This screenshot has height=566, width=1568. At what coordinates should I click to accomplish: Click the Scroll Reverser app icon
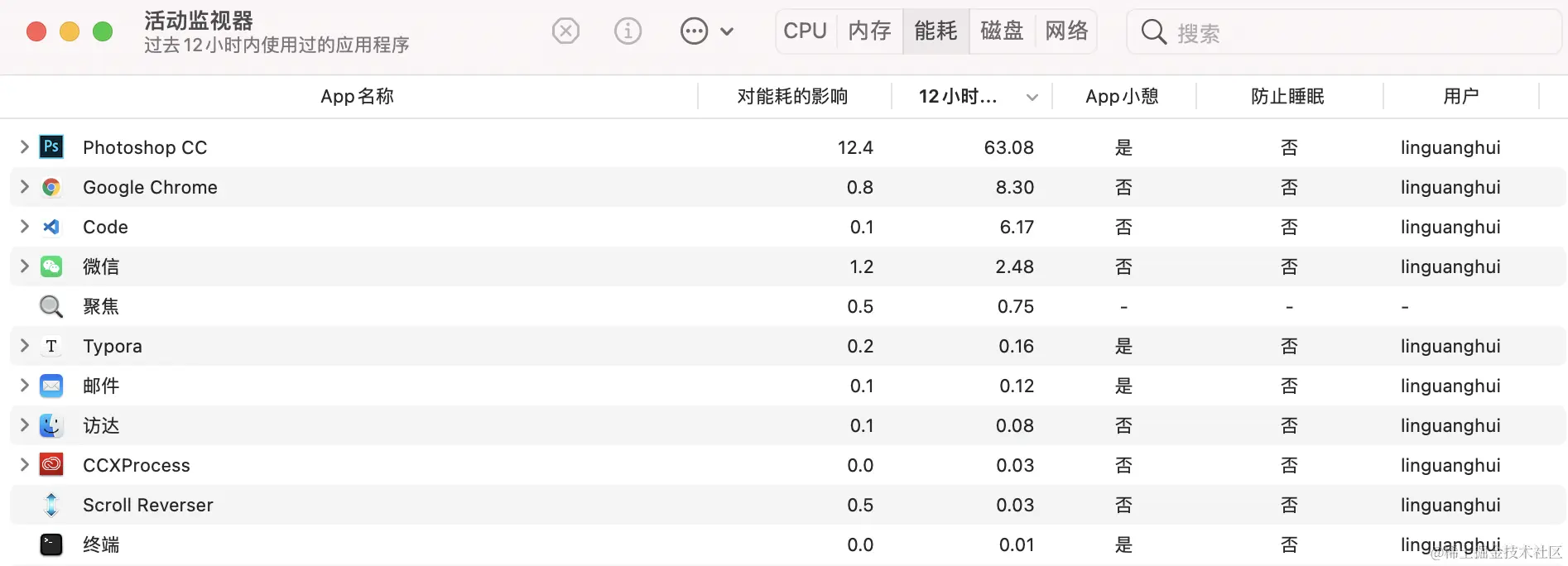click(51, 505)
